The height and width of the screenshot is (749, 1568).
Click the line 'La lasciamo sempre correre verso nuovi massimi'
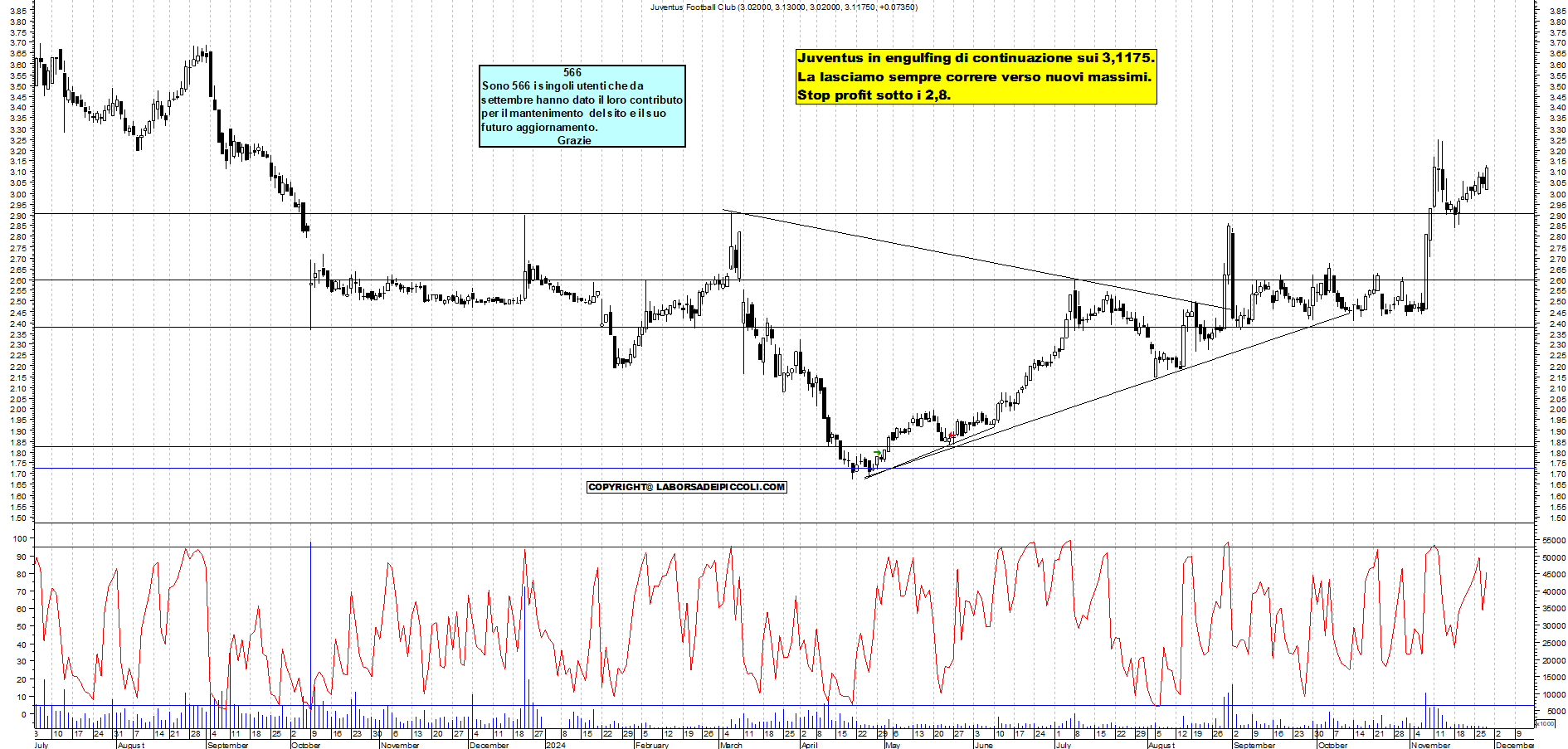tap(974, 76)
